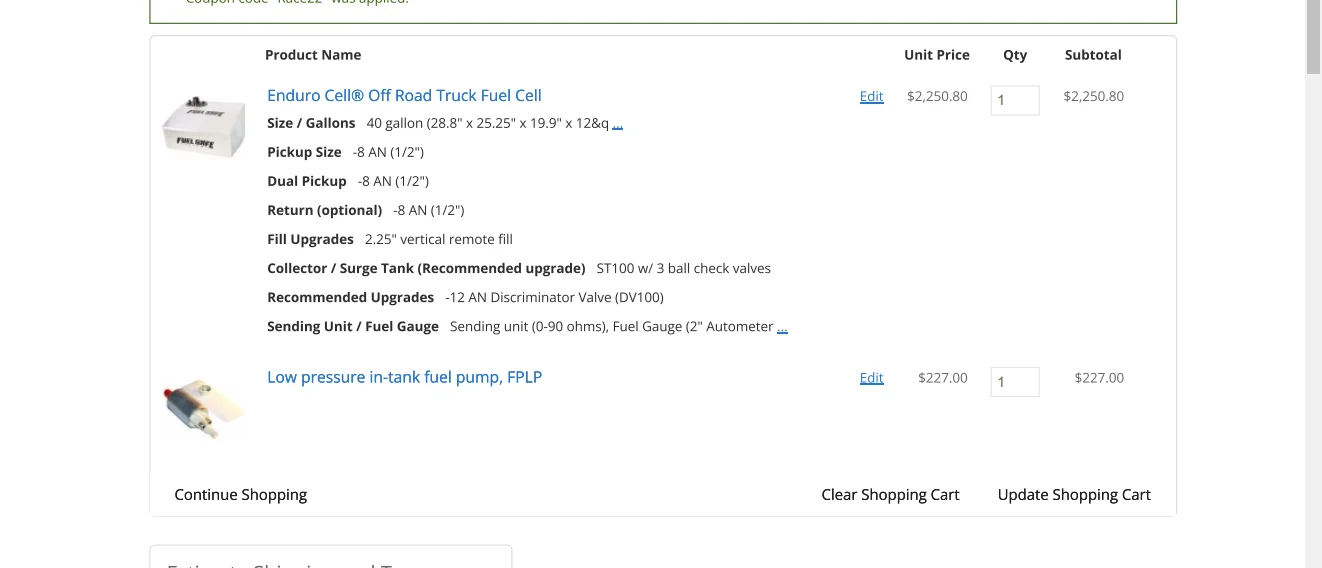Click the Unit Price column header
The image size is (1322, 568).
(x=936, y=55)
